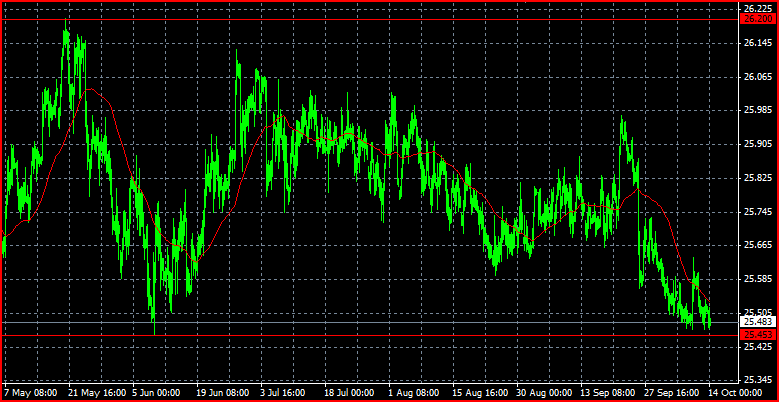Click the 26.065 price axis label
The image size is (779, 402).
758,77
